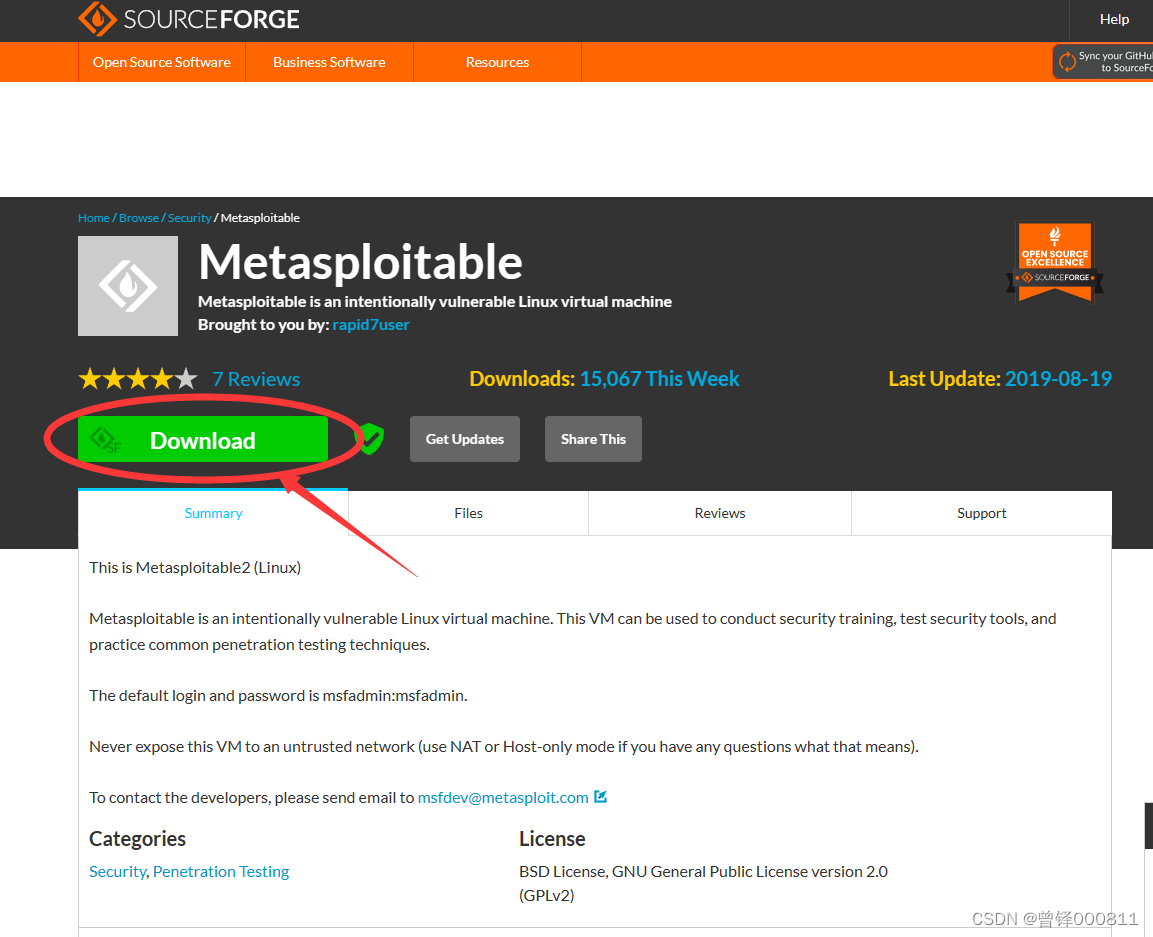
Task: Open the Penetration Testing category link
Action: pyautogui.click(x=221, y=872)
